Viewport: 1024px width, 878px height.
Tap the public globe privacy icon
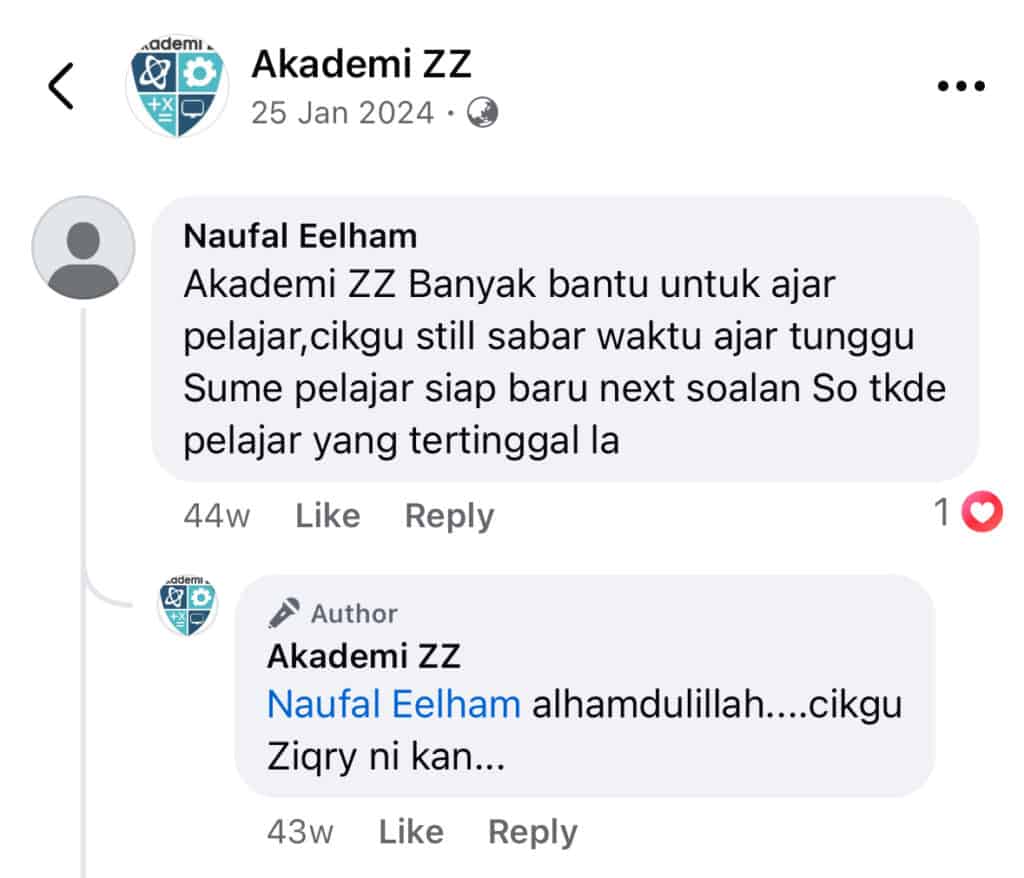[482, 112]
